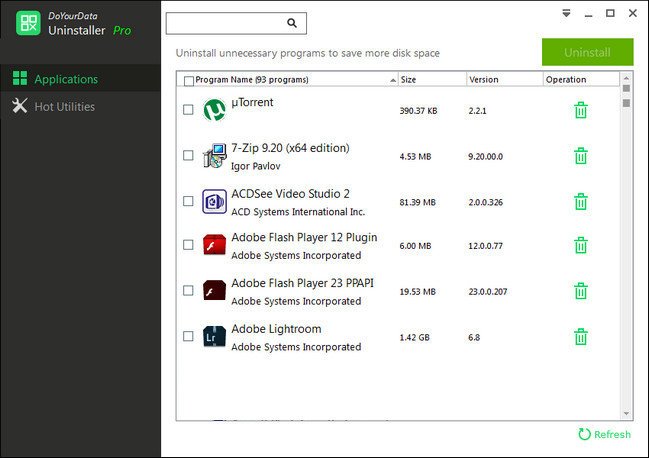The height and width of the screenshot is (458, 649).
Task: Click the vertical scrollbar thumb
Action: click(x=626, y=96)
